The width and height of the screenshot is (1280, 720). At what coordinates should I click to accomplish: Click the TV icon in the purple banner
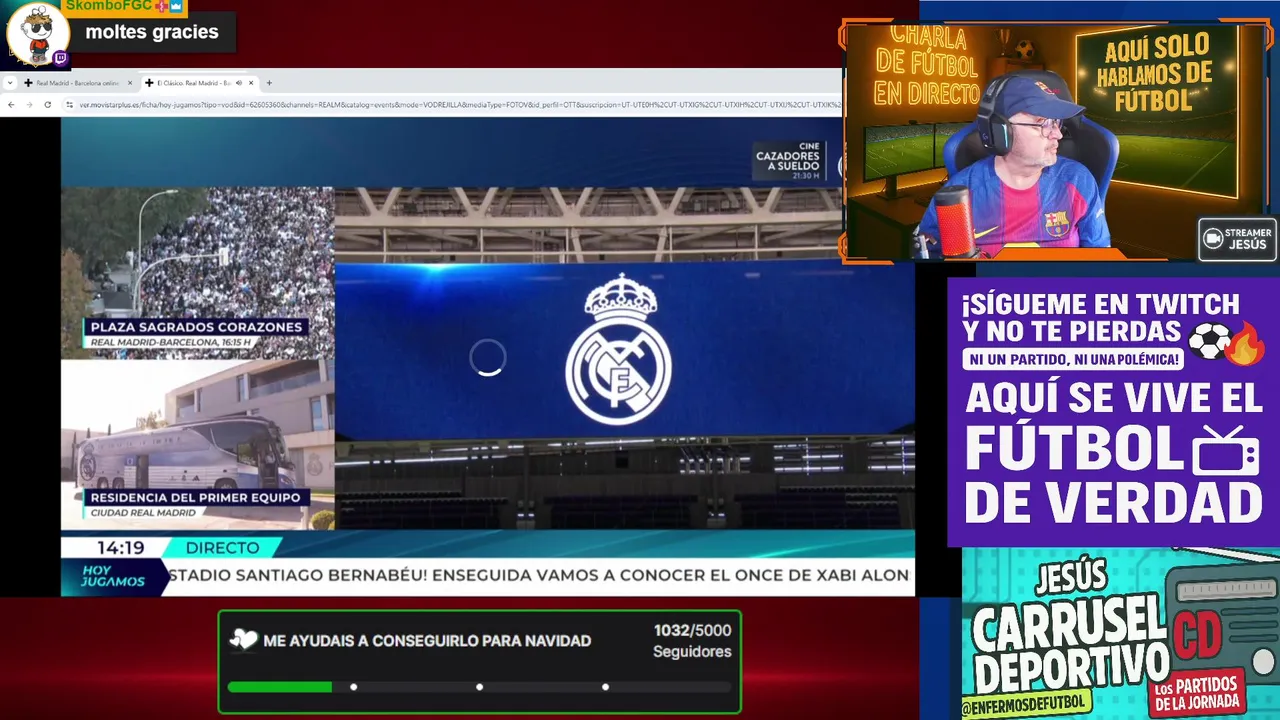(x=1225, y=452)
